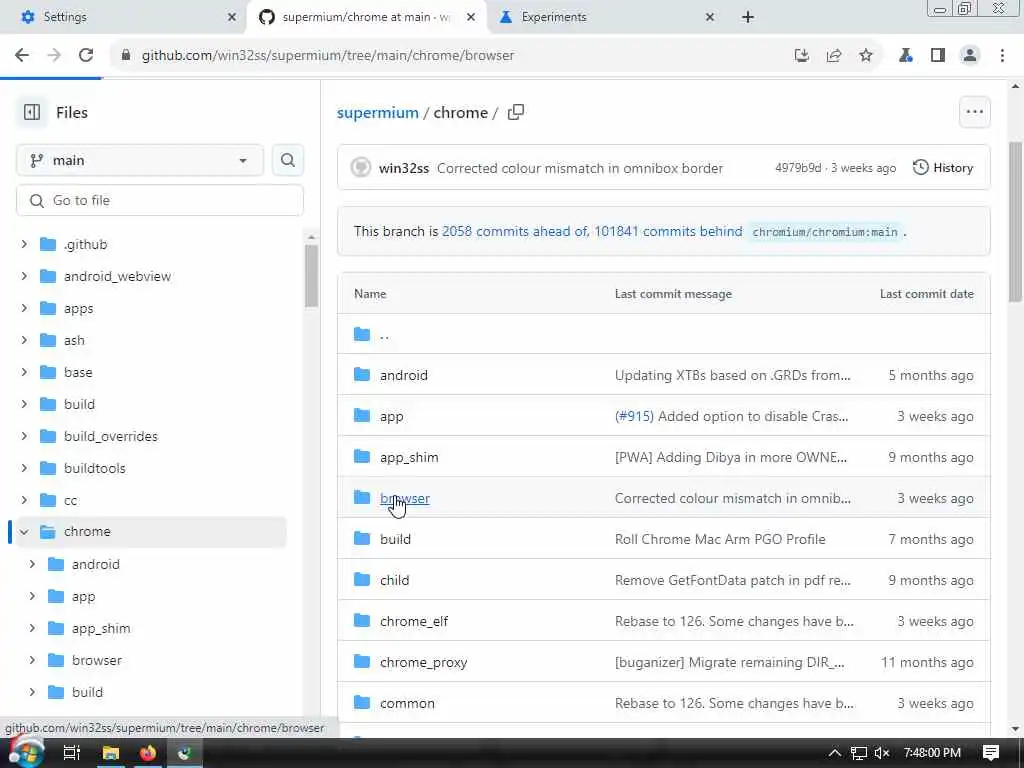Click the History clock icon

click(920, 168)
